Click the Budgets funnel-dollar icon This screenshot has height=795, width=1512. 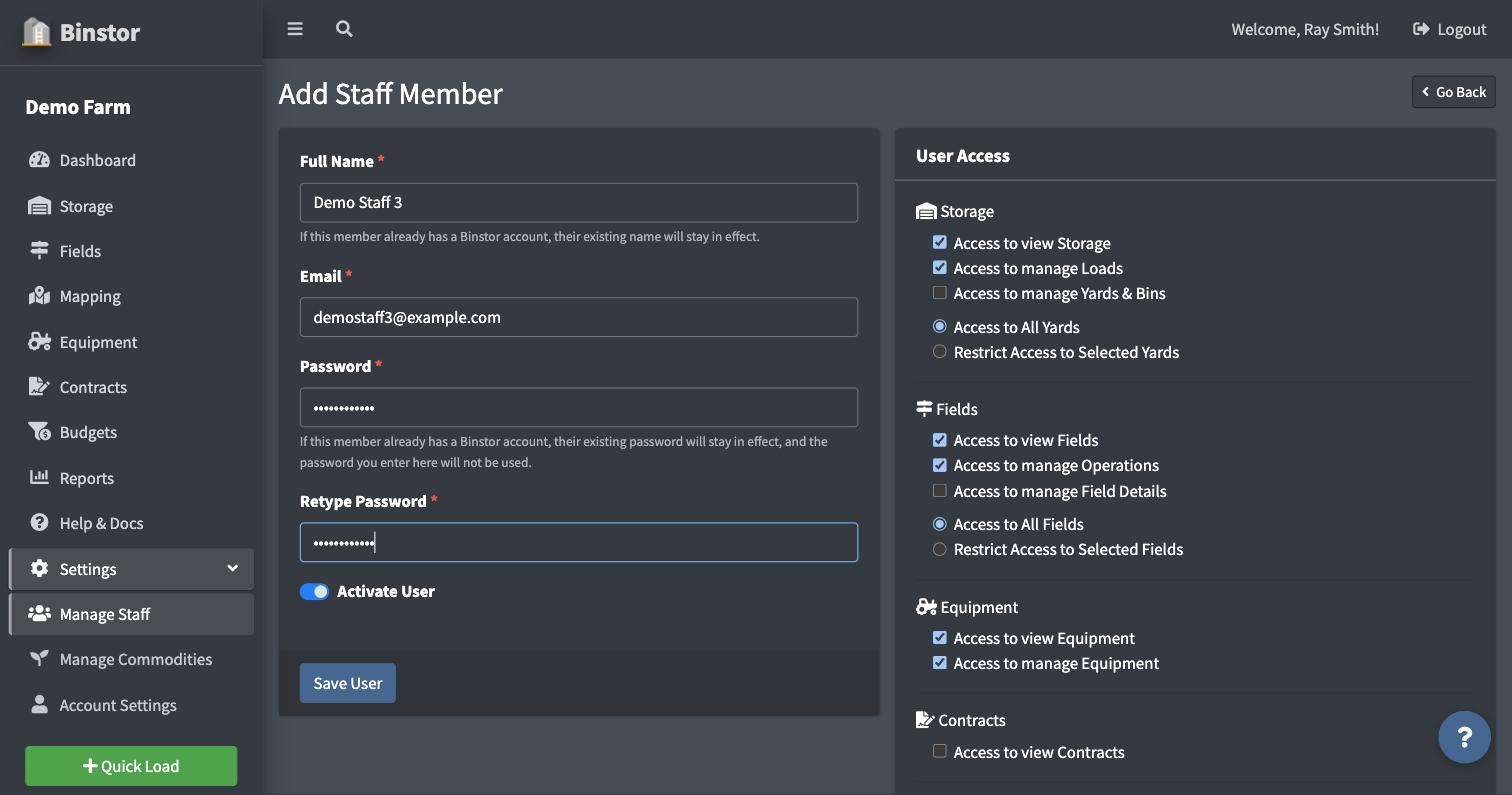tap(39, 432)
